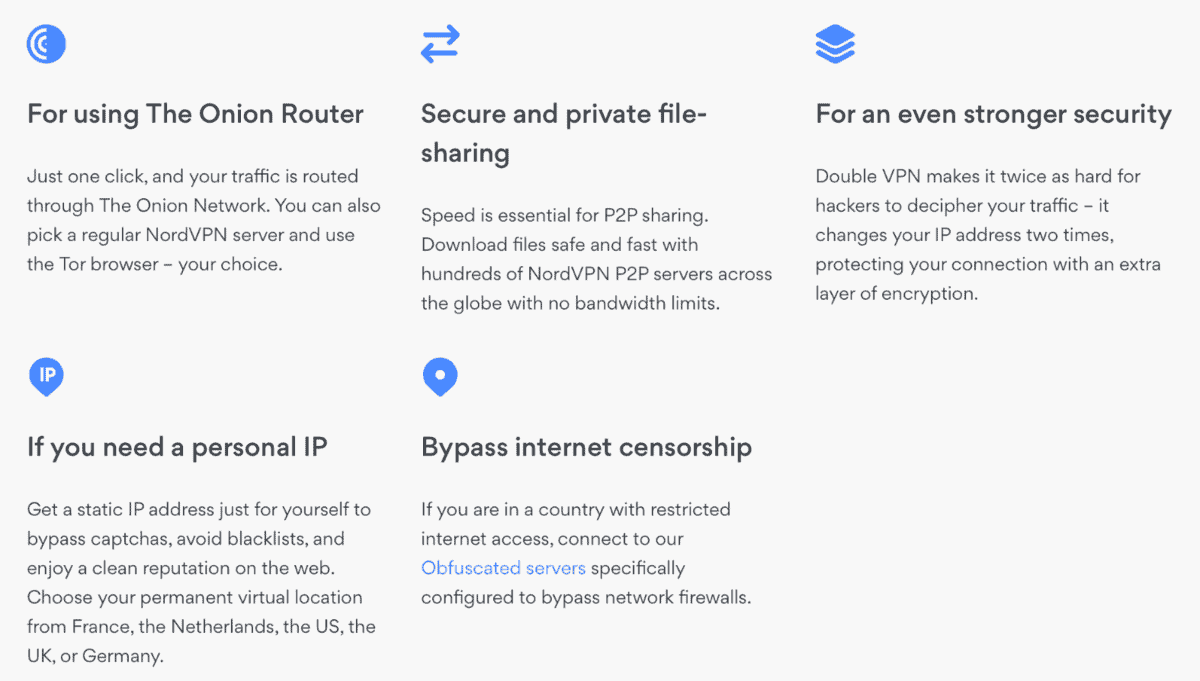Click the file-sharing arrows icon
This screenshot has width=1200, height=681.
pos(440,44)
